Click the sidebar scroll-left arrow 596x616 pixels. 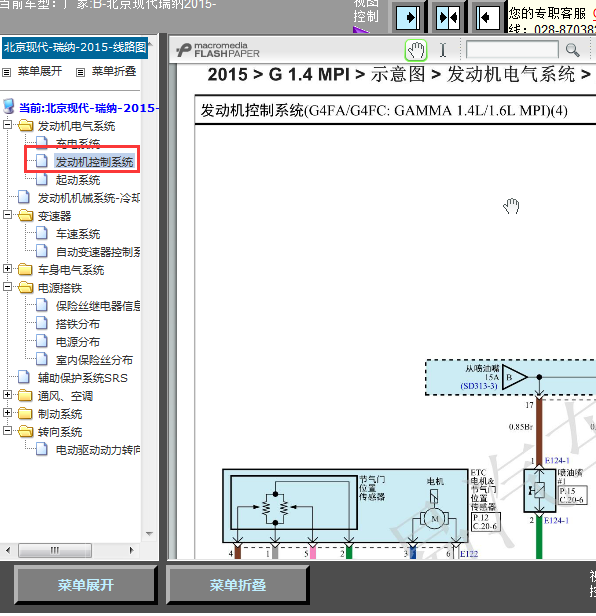click(x=8, y=550)
